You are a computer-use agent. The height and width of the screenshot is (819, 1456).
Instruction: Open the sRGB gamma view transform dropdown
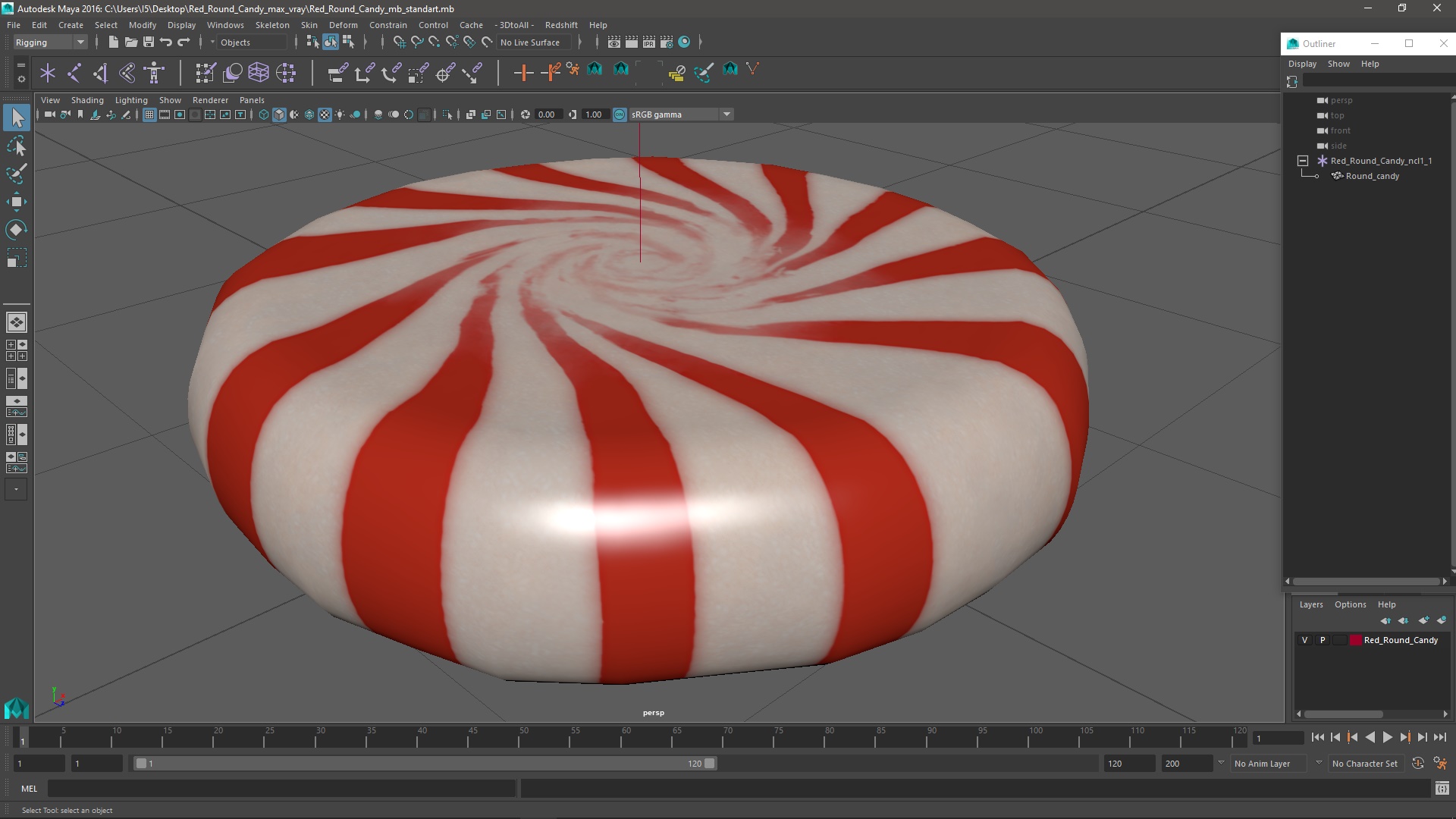[681, 115]
